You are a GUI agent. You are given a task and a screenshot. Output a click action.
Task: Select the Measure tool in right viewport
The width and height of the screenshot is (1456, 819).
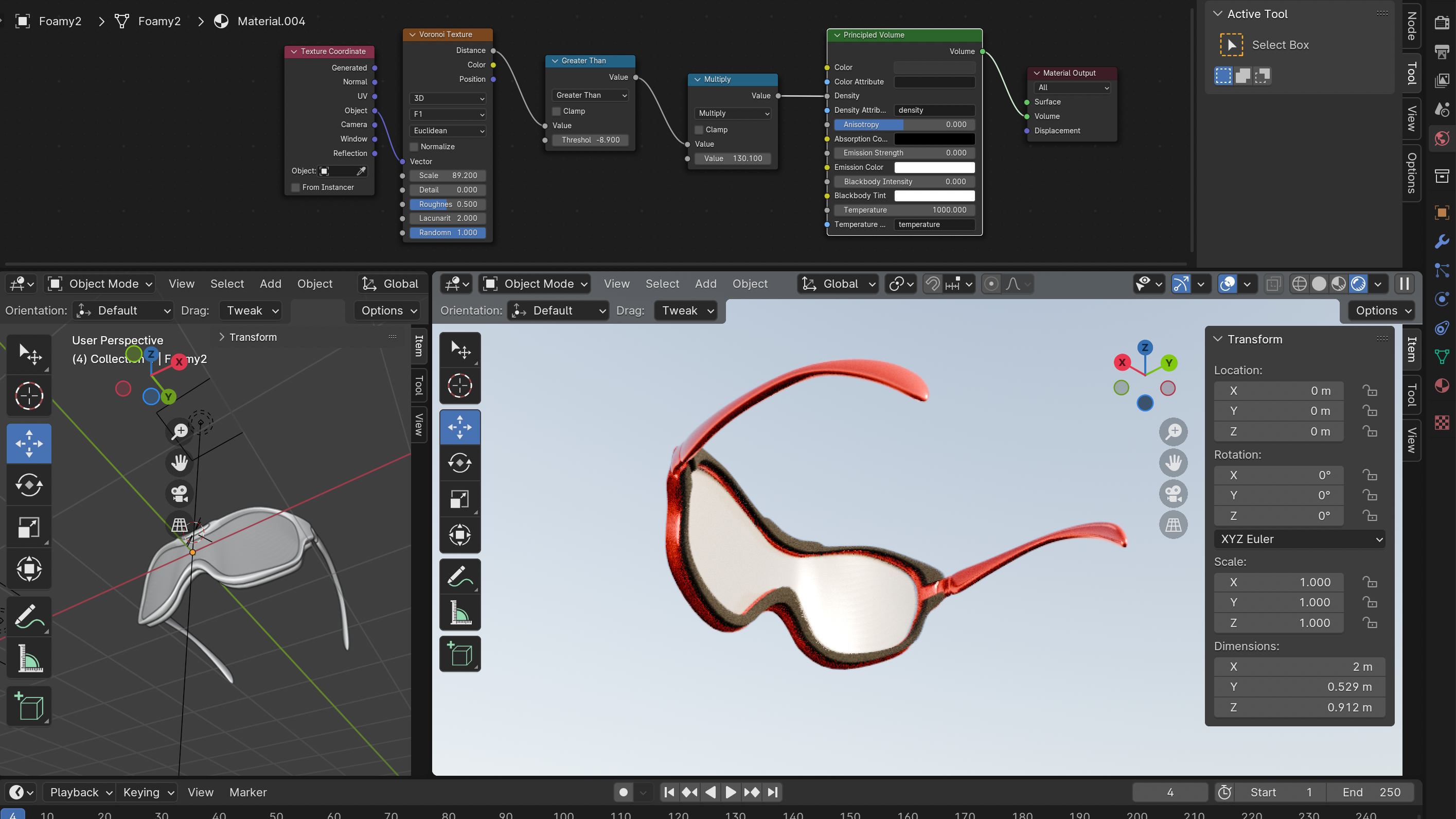click(x=459, y=613)
